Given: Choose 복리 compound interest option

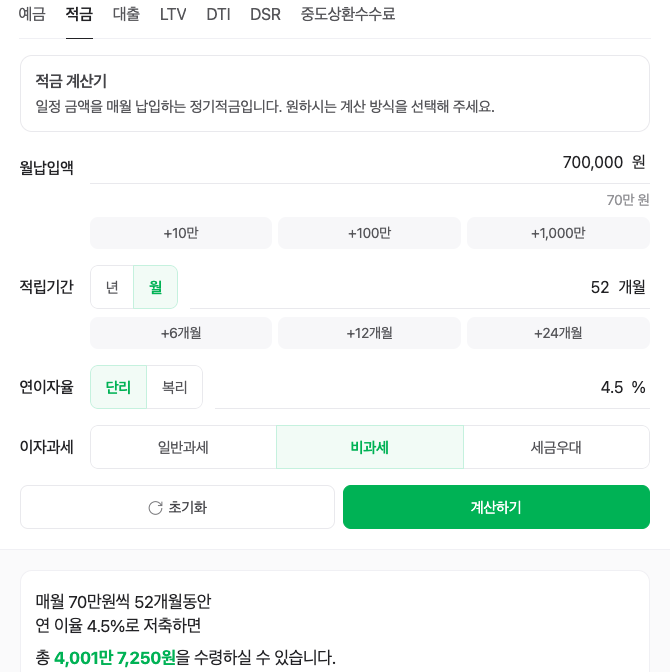Looking at the screenshot, I should click(x=174, y=387).
